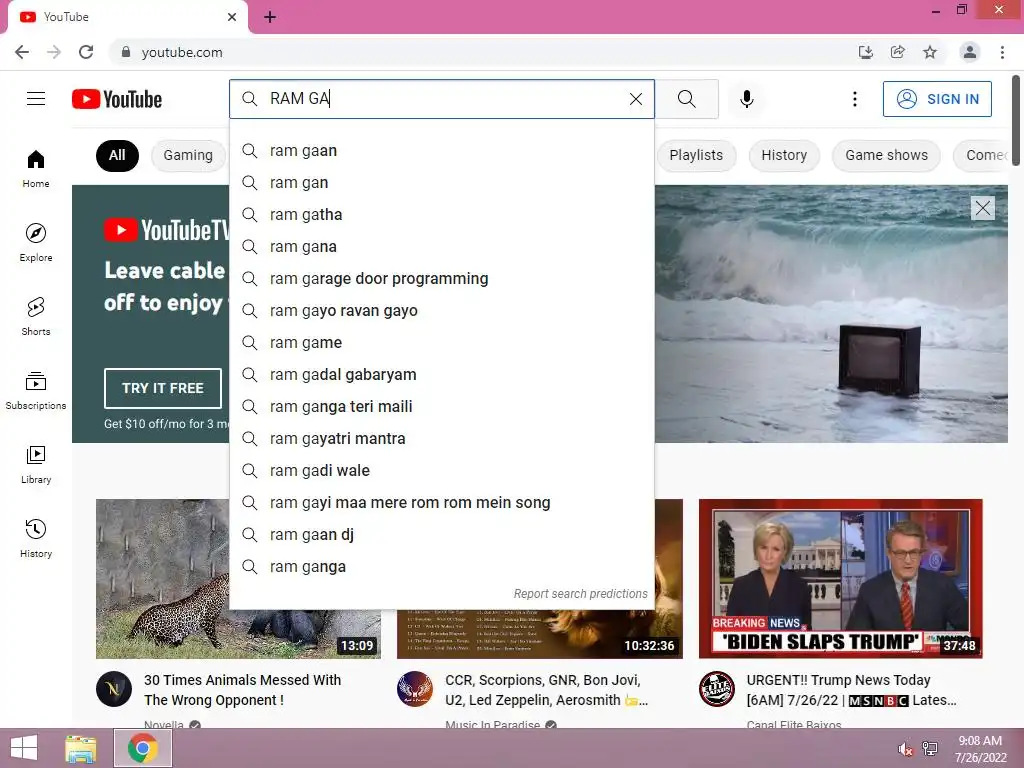This screenshot has width=1024, height=768.
Task: Go to Home in sidebar
Action: point(36,168)
